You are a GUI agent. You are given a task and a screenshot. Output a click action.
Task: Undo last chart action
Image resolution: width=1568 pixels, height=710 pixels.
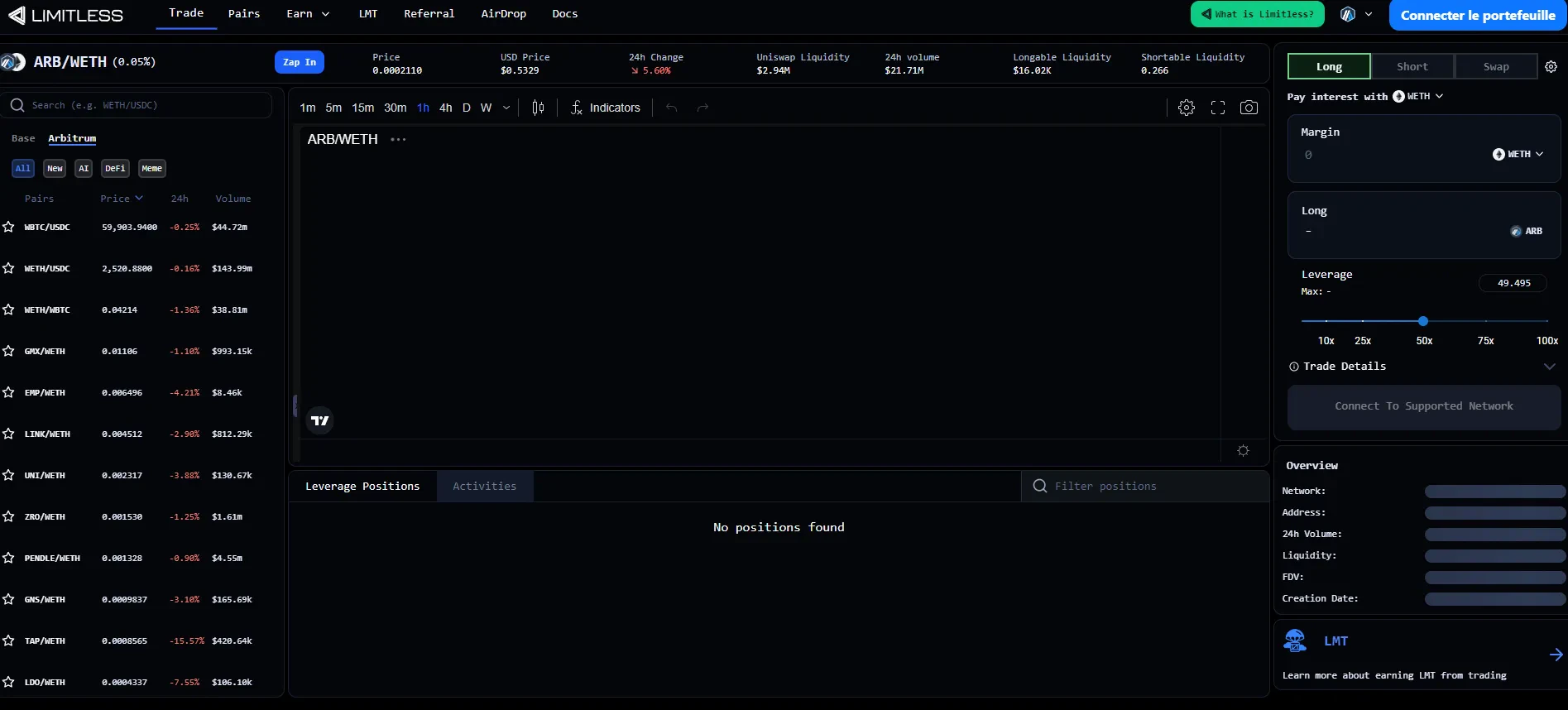(671, 108)
